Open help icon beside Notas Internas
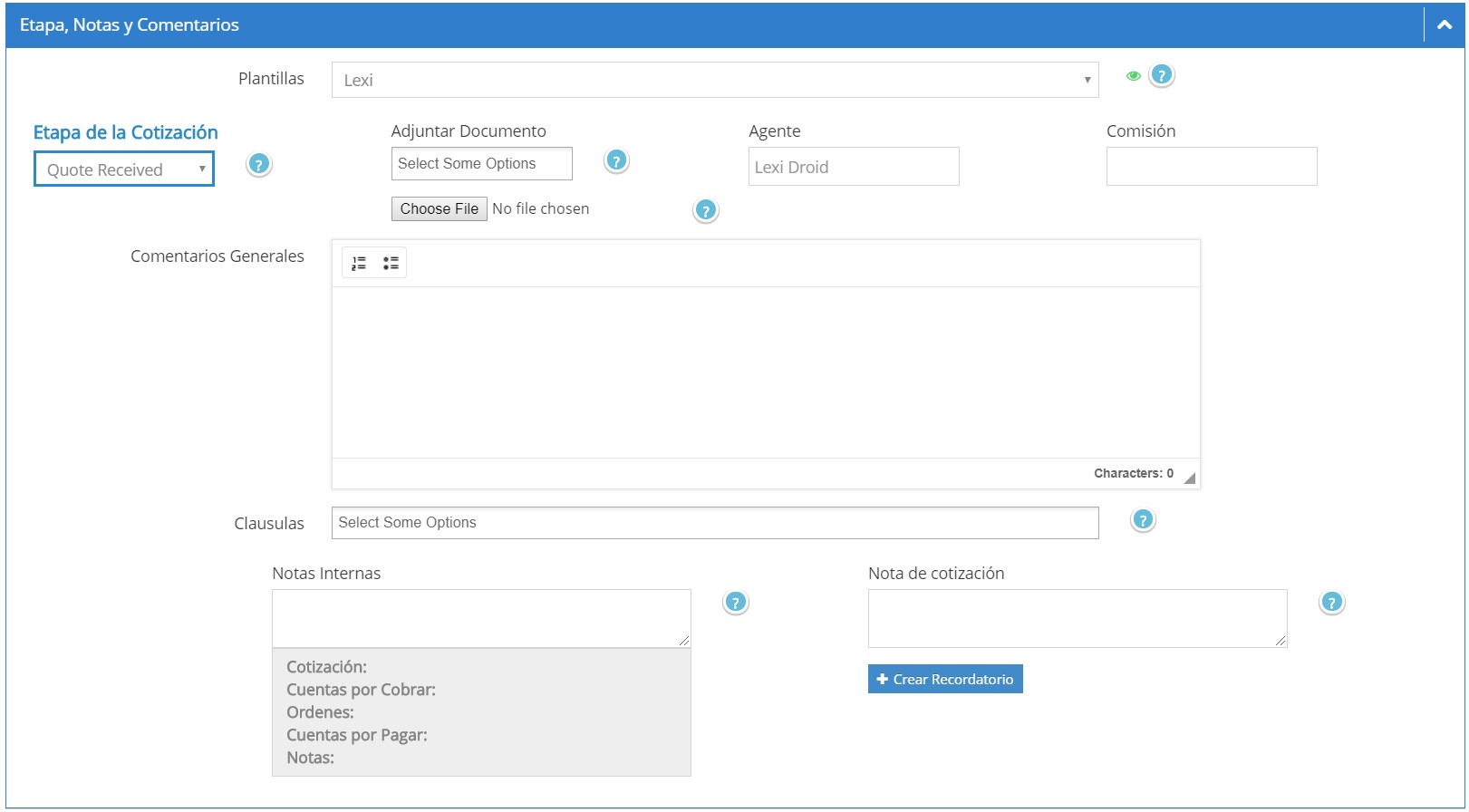 [x=736, y=603]
